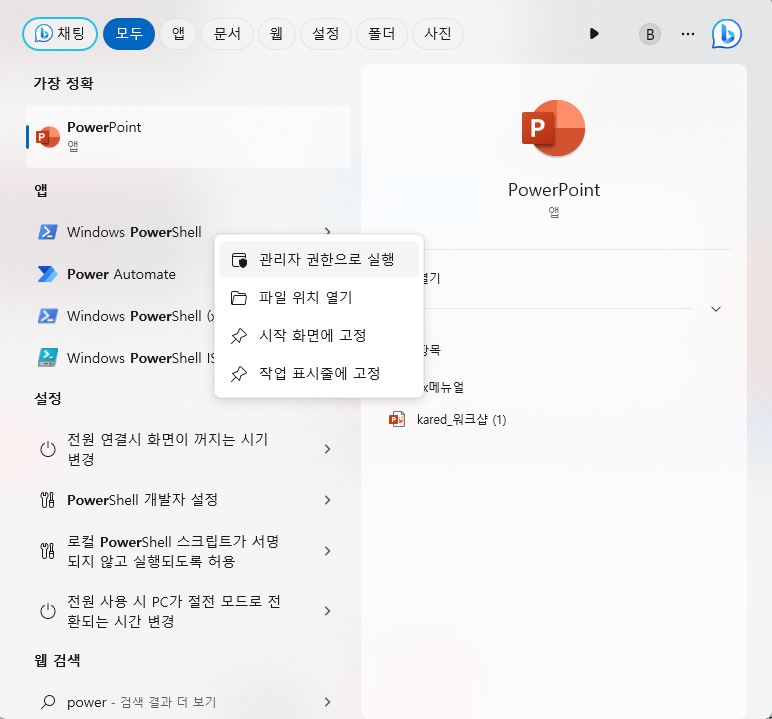This screenshot has height=719, width=772.
Task: Switch to the 앱 filter tab
Action: [178, 34]
